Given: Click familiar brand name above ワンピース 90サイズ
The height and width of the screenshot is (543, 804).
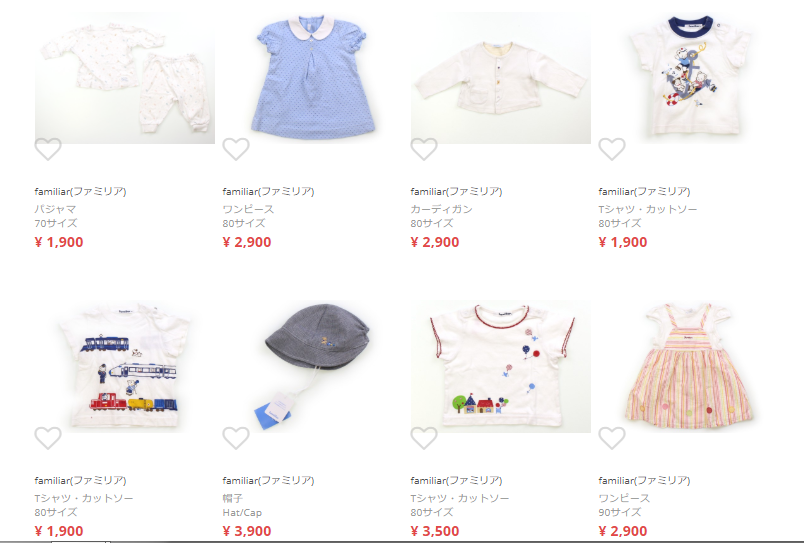Looking at the screenshot, I should pos(644,480).
